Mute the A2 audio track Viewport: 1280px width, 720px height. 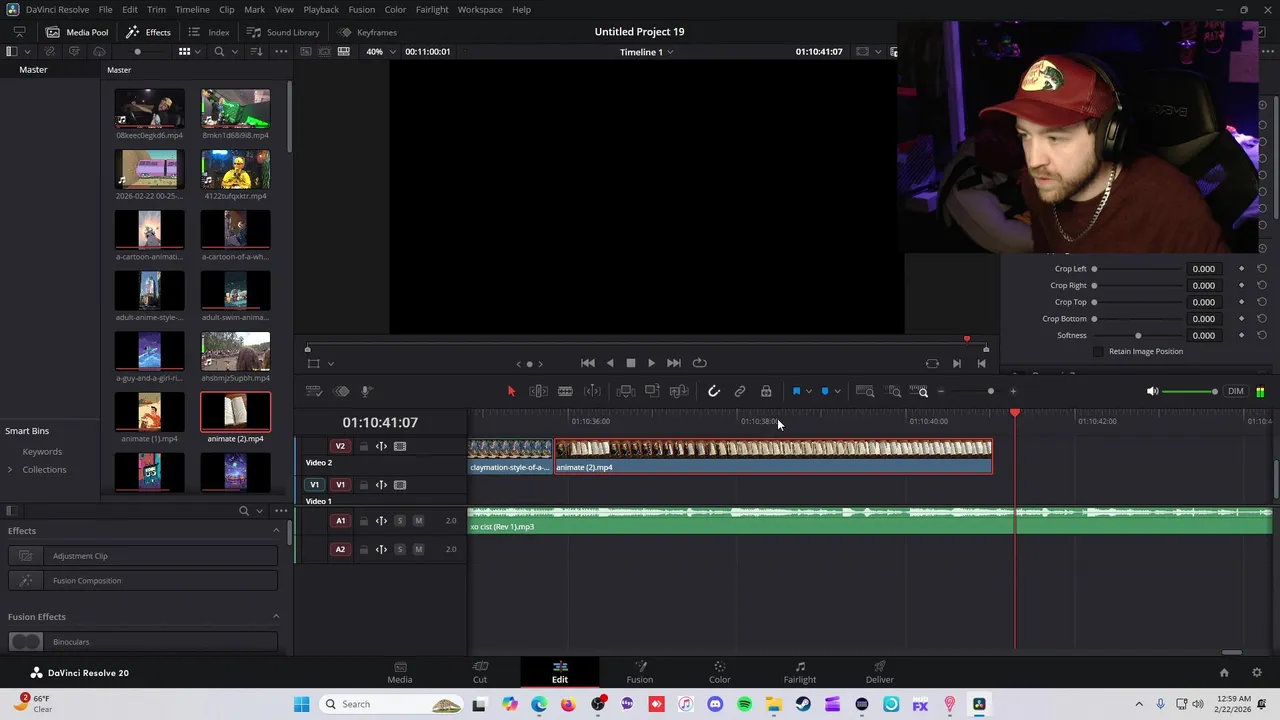pyautogui.click(x=418, y=549)
